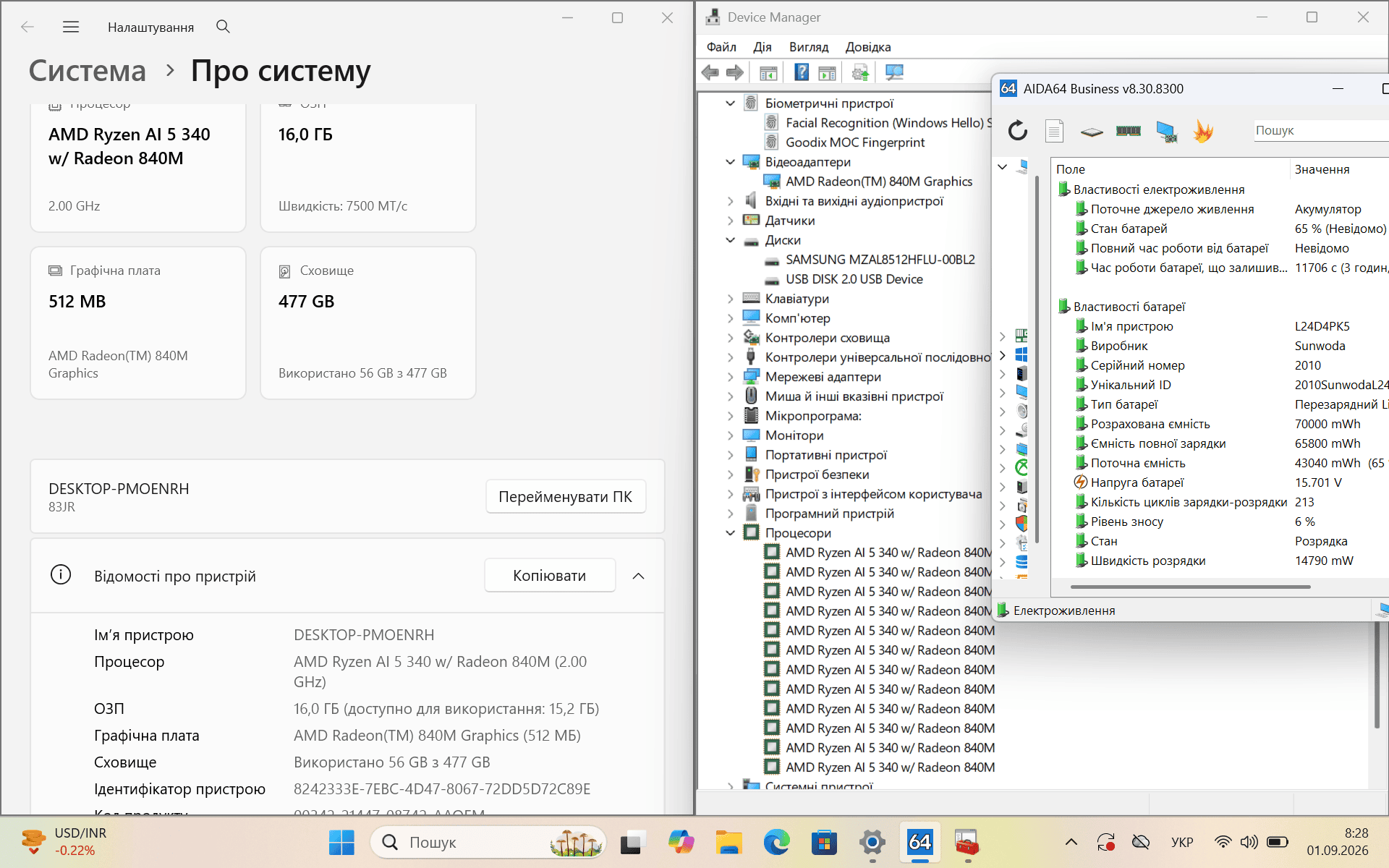Image resolution: width=1389 pixels, height=868 pixels.
Task: Click the Перейменувати ПК button
Action: [x=565, y=497]
